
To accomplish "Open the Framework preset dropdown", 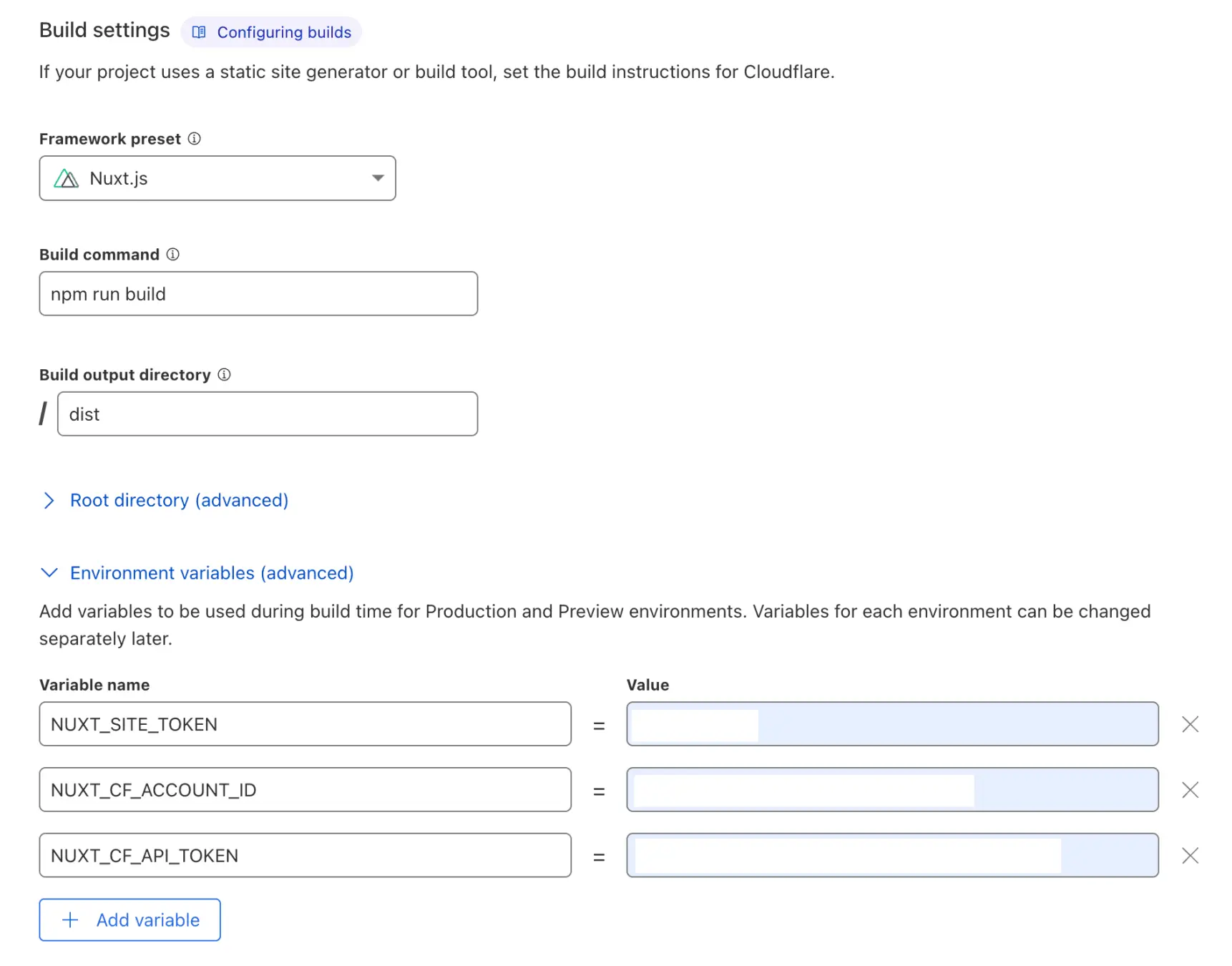I will click(377, 178).
